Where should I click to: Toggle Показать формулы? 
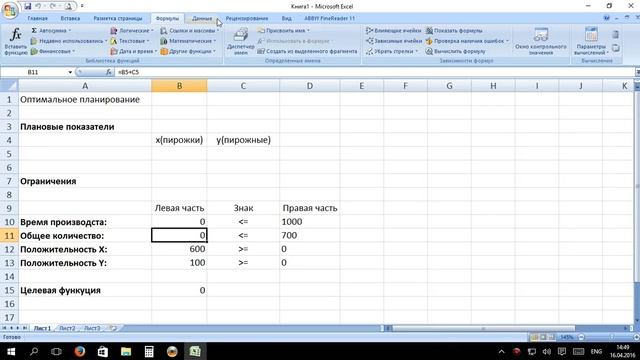click(454, 31)
